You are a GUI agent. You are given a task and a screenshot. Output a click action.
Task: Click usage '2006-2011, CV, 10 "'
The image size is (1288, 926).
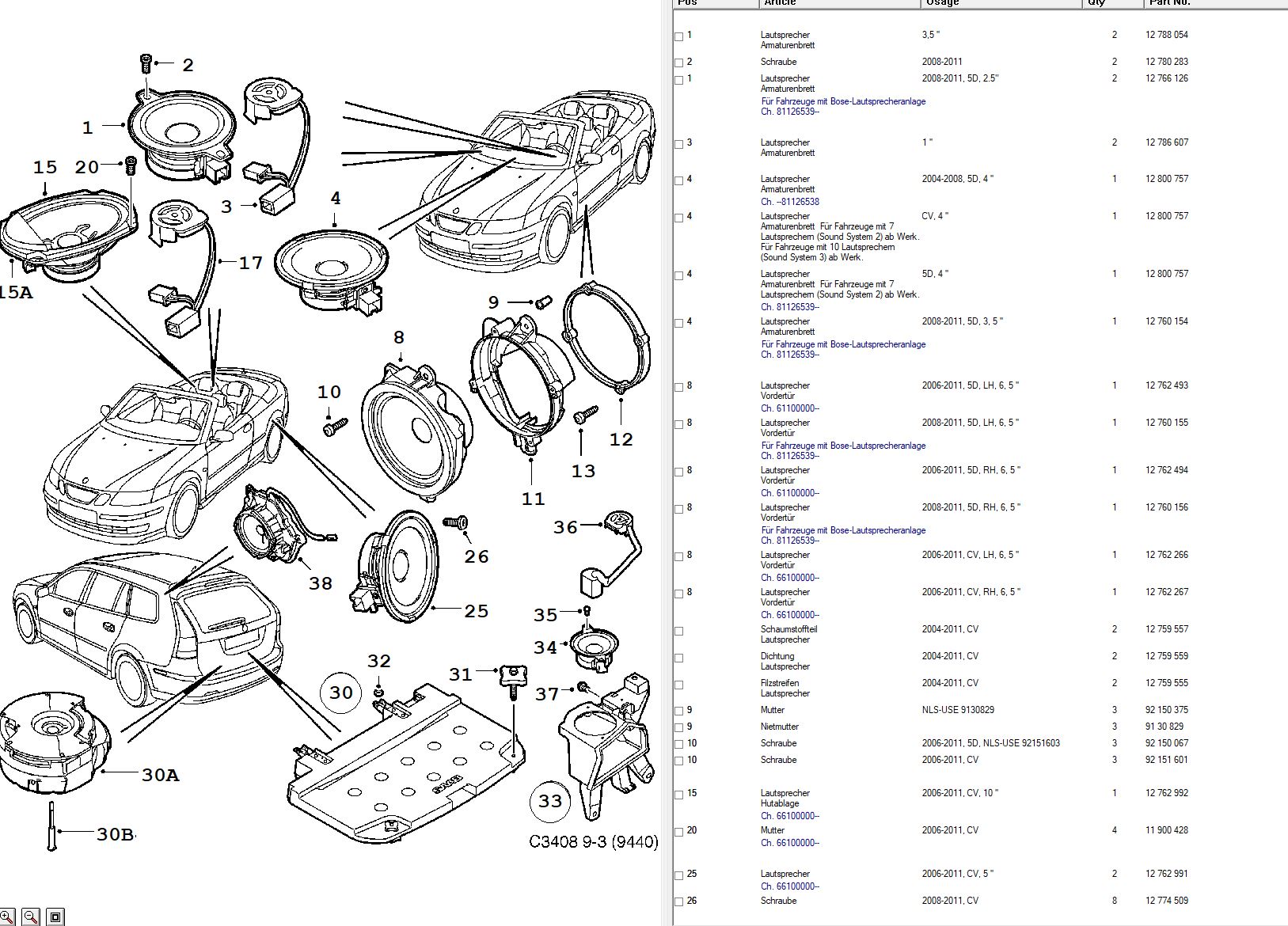coord(960,793)
